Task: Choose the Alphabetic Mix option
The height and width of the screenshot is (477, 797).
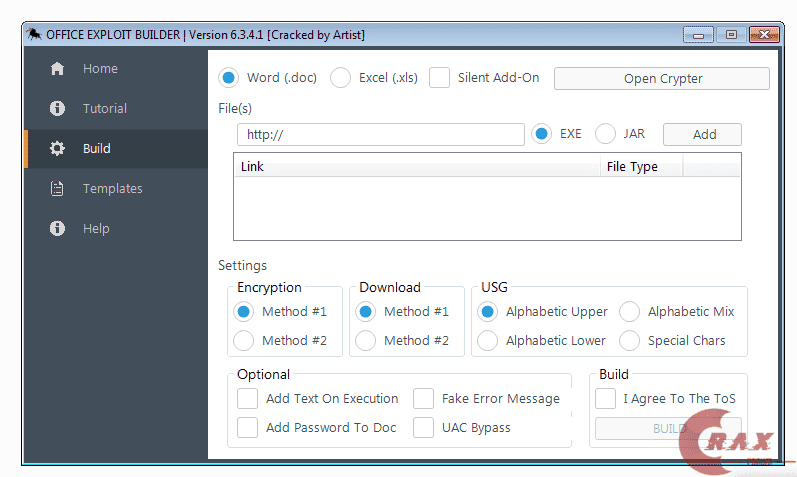Action: pos(630,312)
